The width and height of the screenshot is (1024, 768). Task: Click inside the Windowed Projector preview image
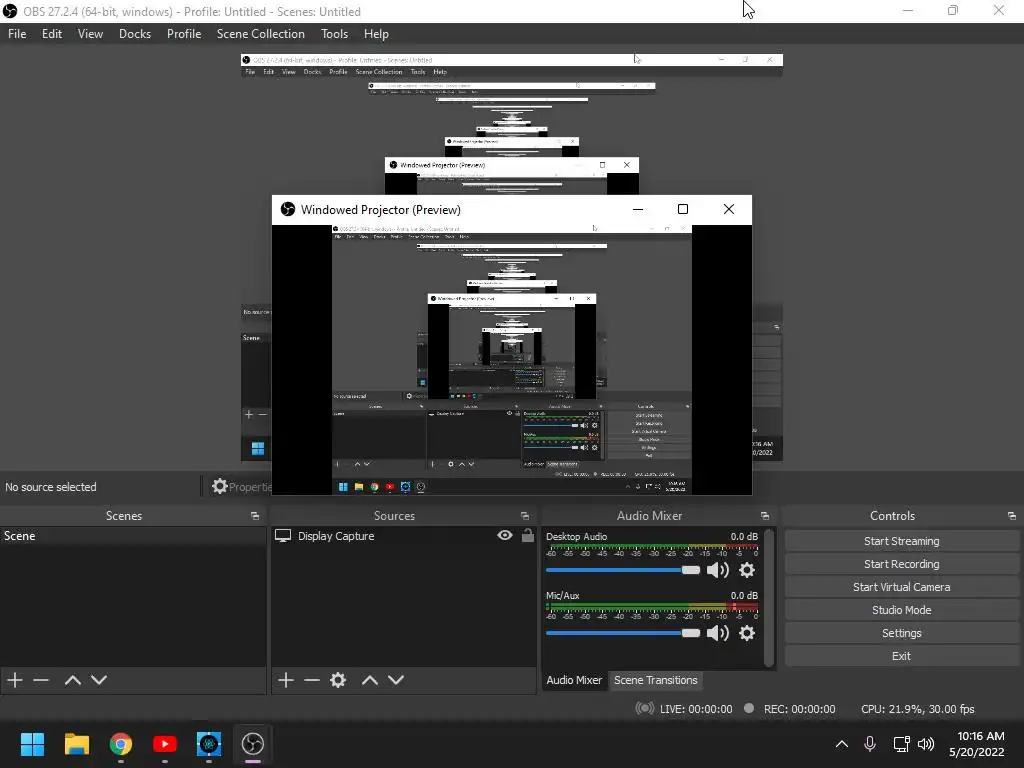[x=511, y=359]
